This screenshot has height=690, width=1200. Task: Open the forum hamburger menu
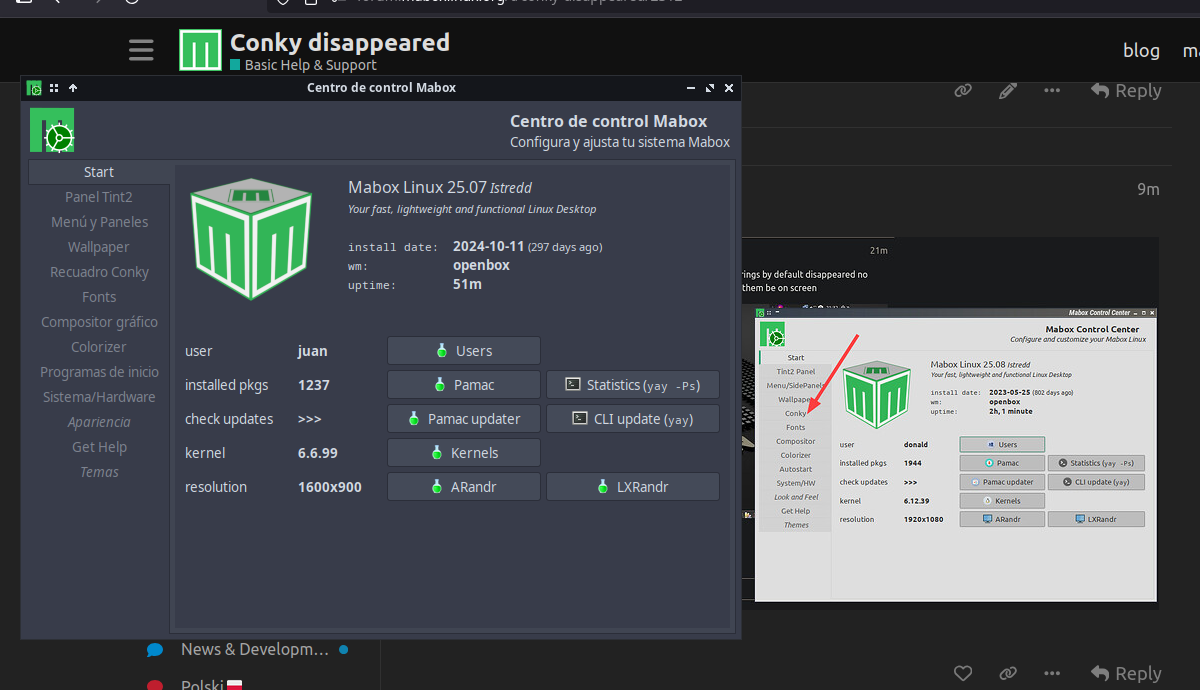[x=141, y=50]
